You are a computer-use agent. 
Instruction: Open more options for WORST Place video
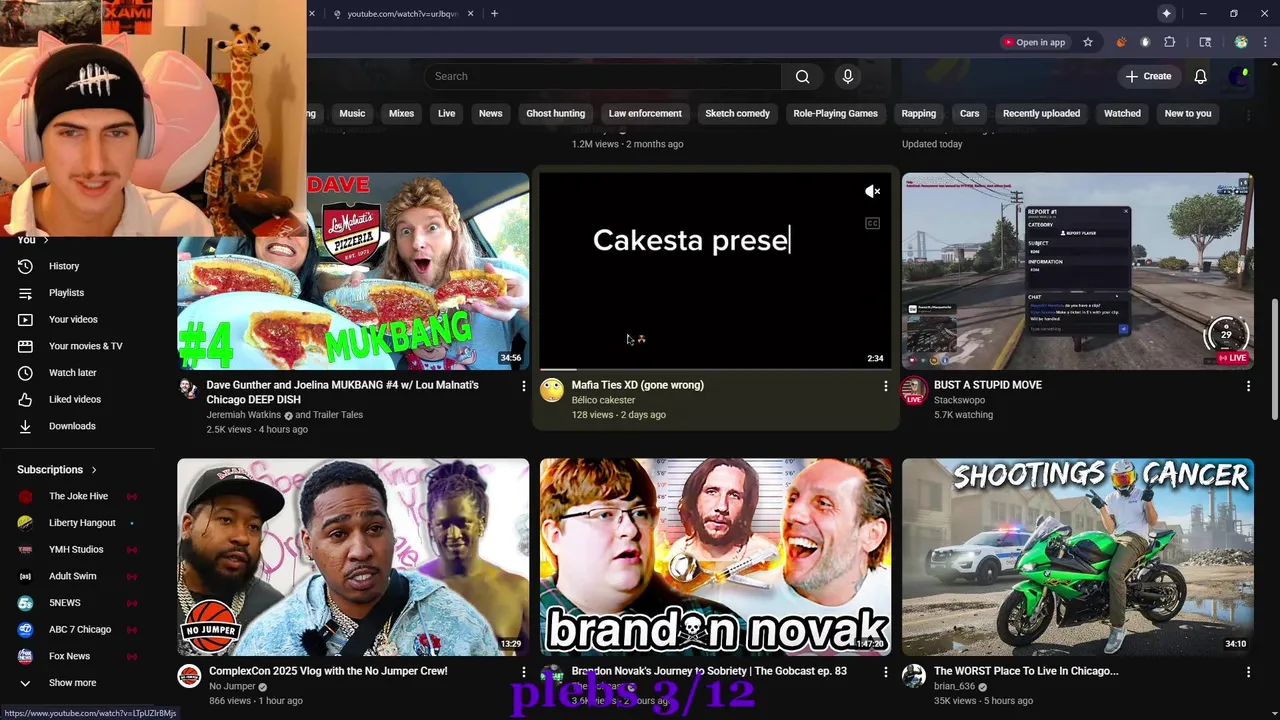click(1248, 672)
